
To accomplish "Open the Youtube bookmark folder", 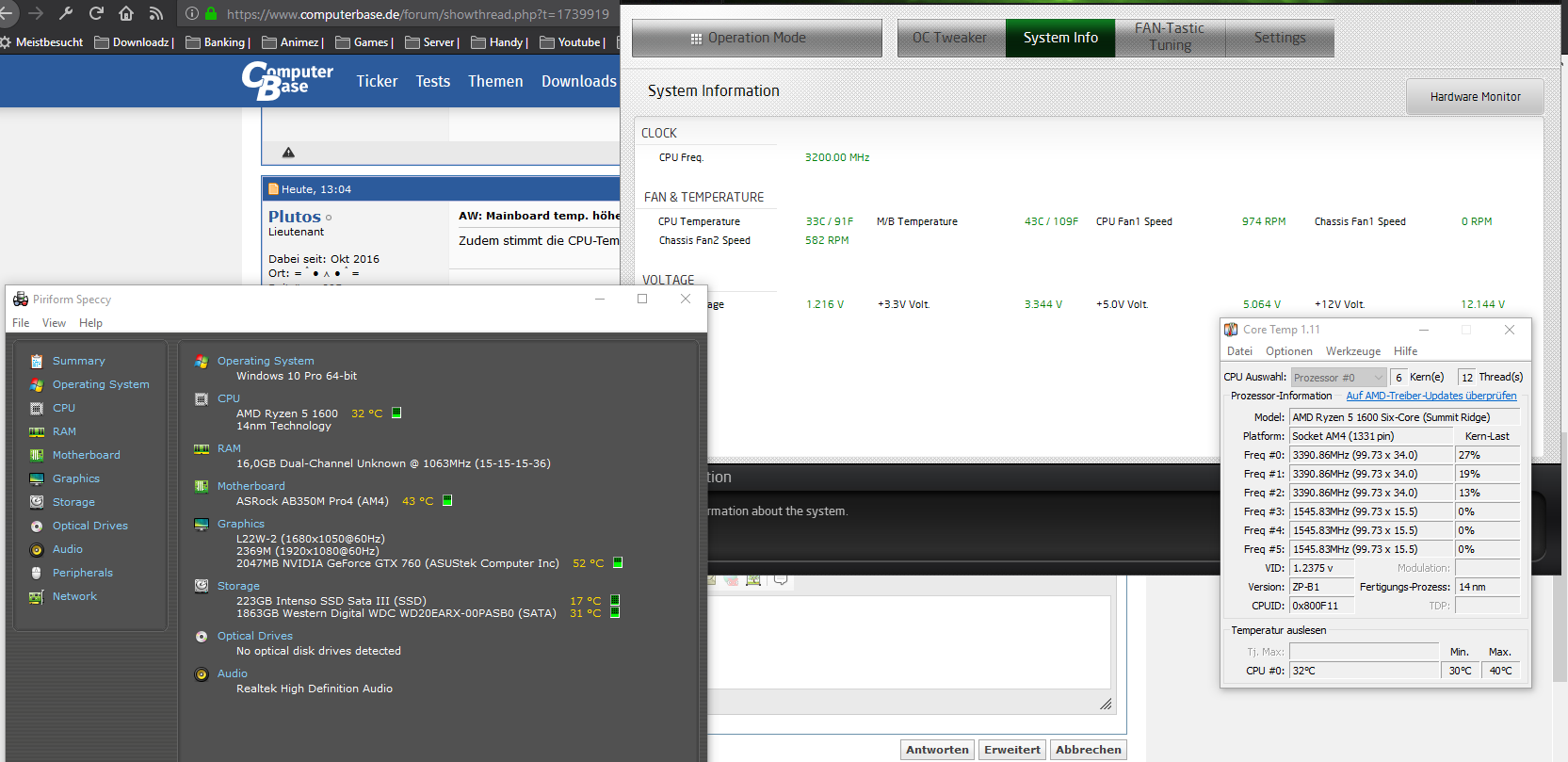I will (573, 42).
